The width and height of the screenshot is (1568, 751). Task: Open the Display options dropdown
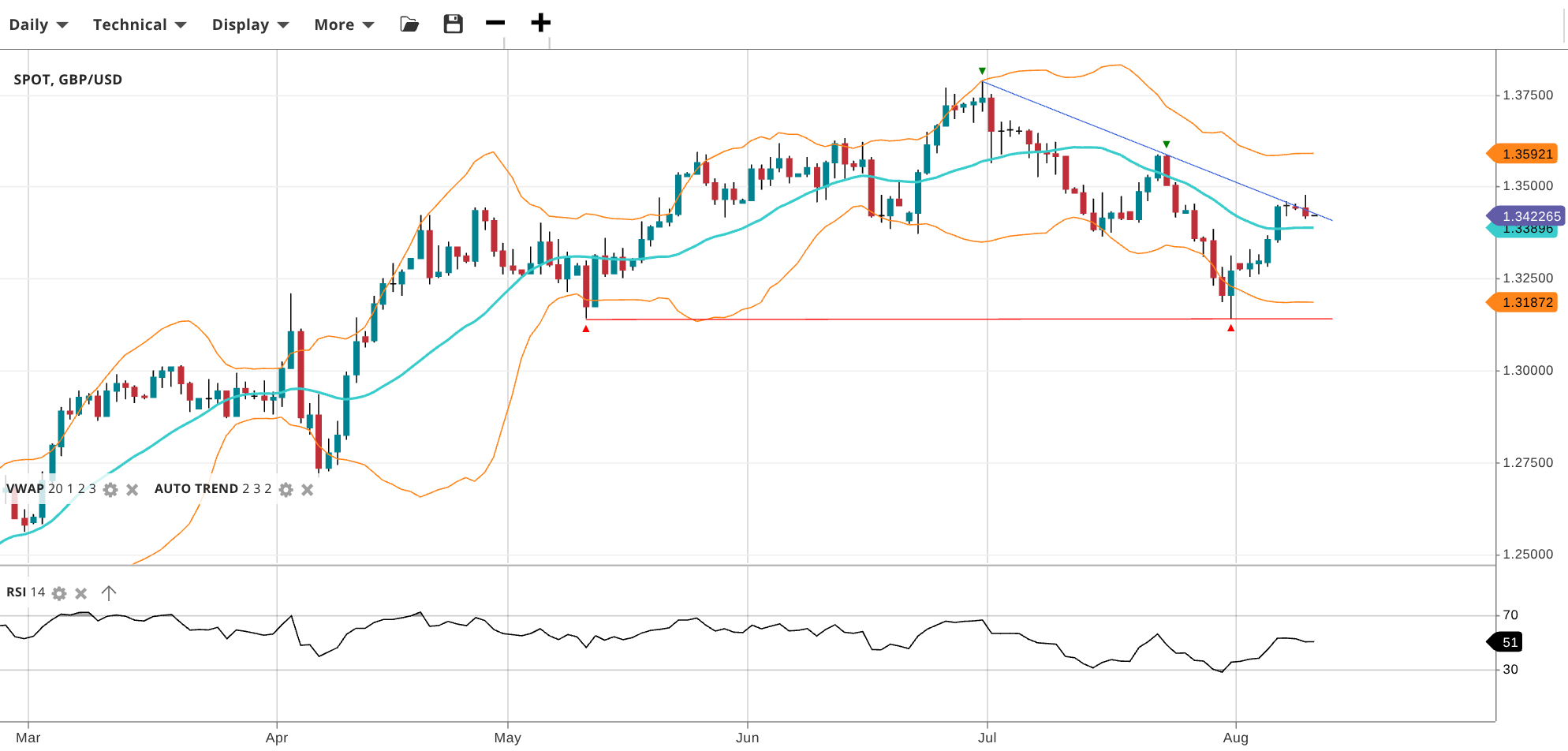250,24
